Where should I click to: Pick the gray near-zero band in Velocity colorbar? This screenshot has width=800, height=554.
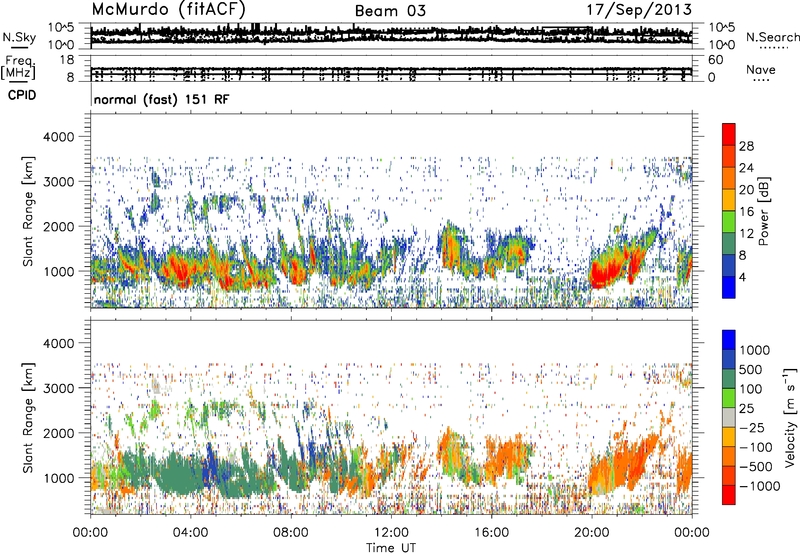729,417
